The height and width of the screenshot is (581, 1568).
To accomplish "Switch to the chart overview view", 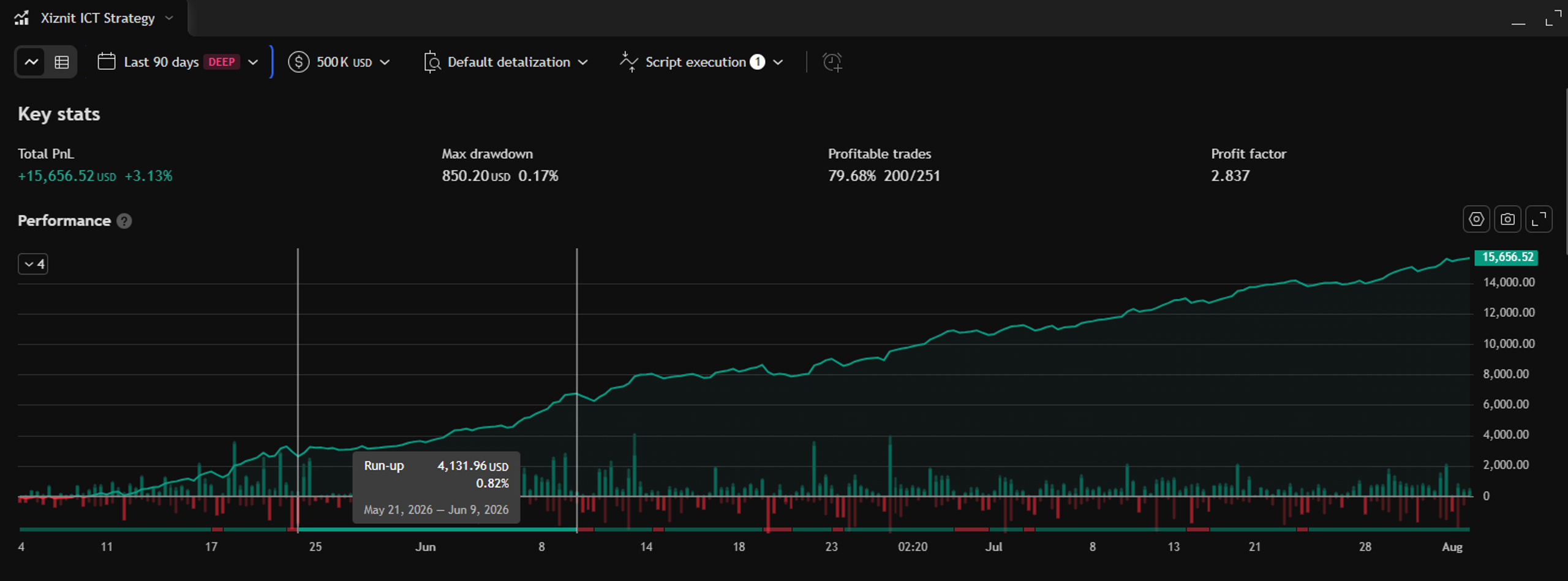I will point(31,62).
